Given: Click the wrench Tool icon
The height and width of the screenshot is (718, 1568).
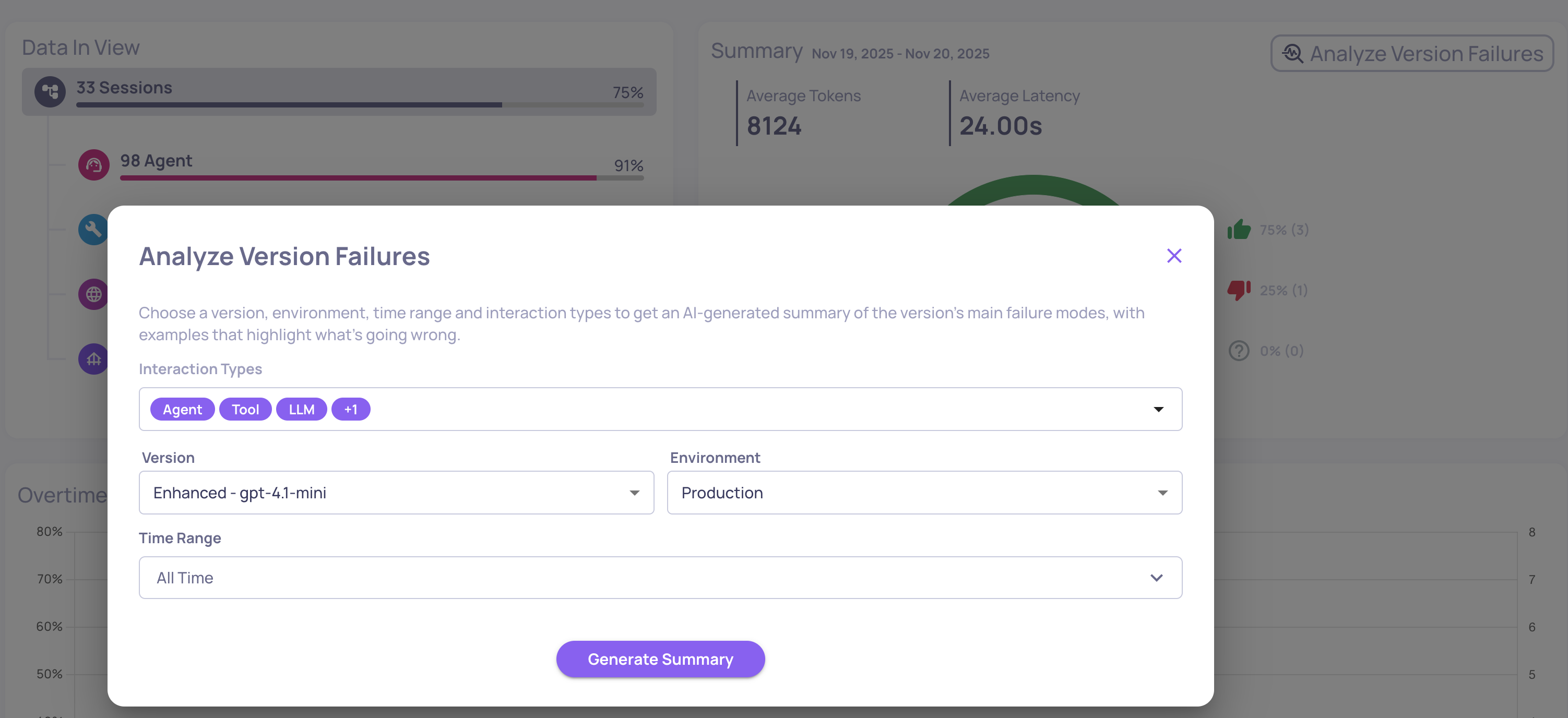Looking at the screenshot, I should point(92,230).
